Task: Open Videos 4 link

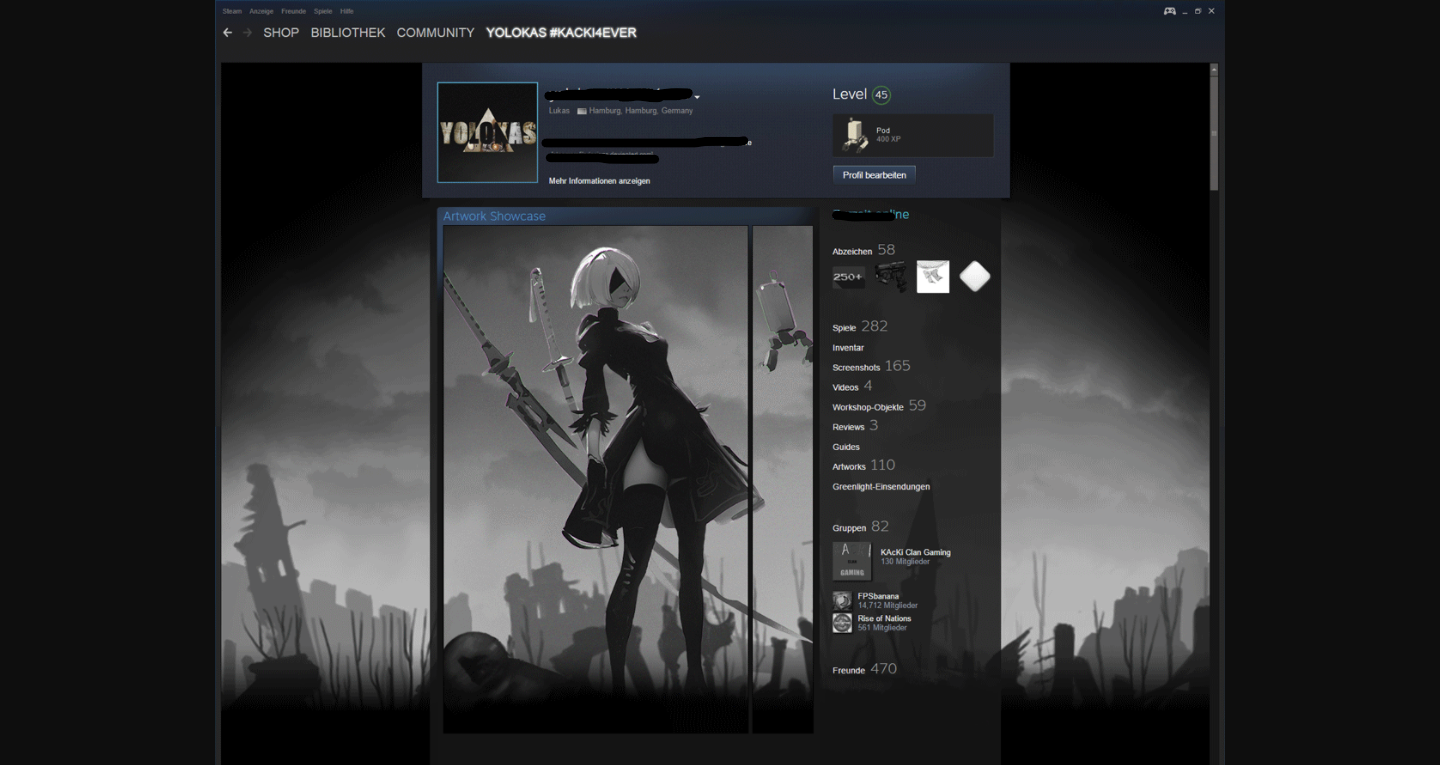Action: point(852,386)
